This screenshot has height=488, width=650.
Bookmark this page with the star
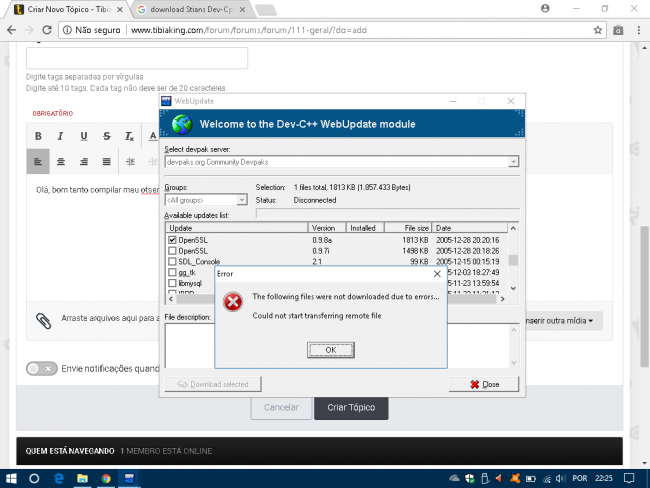coord(597,30)
